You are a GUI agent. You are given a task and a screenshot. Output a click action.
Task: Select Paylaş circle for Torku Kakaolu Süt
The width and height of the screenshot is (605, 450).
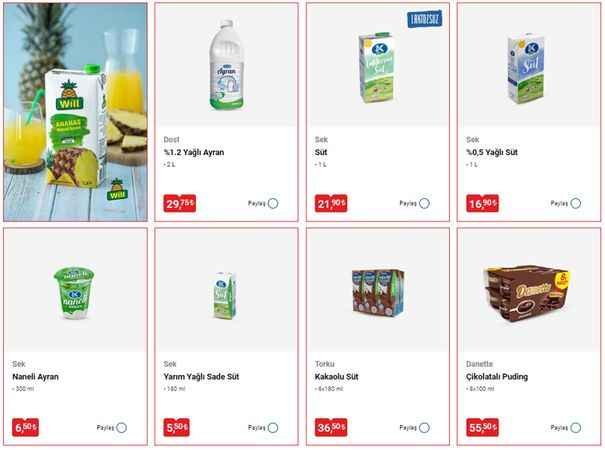pos(424,428)
